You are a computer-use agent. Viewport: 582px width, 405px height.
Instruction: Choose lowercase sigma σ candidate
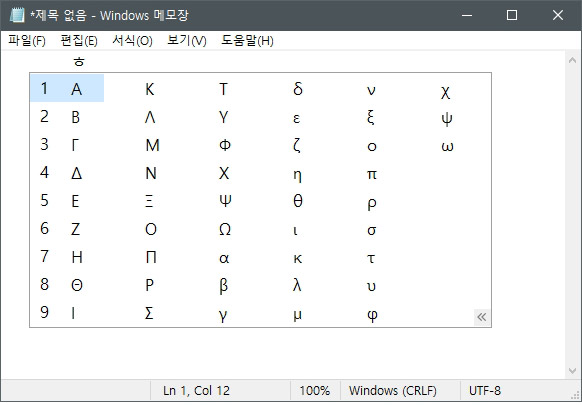[x=372, y=231]
